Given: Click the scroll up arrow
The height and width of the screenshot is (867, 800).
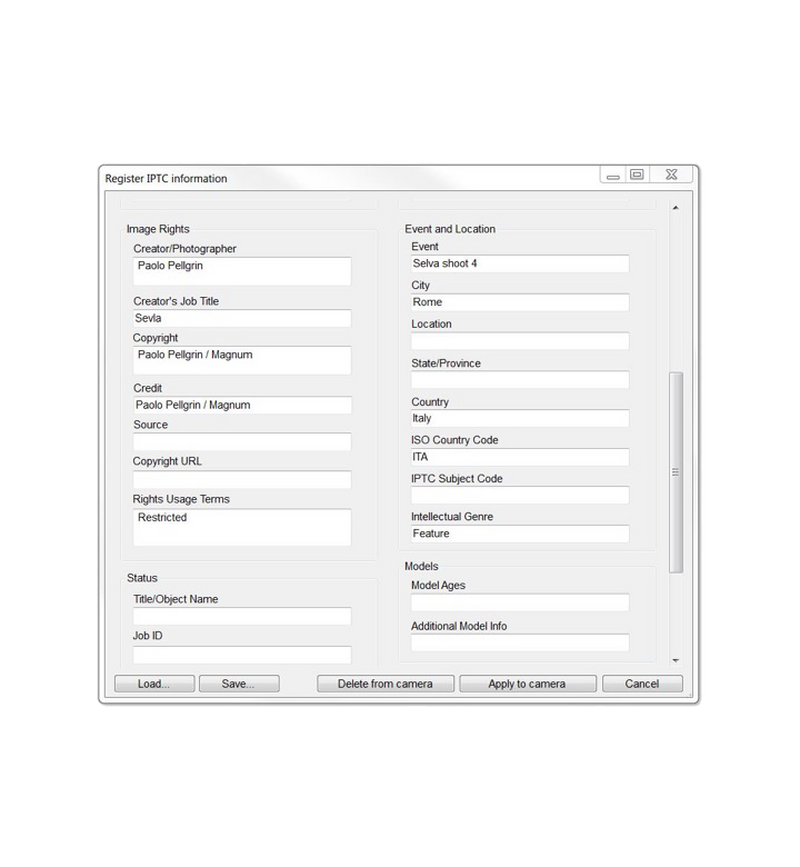Looking at the screenshot, I should (675, 208).
